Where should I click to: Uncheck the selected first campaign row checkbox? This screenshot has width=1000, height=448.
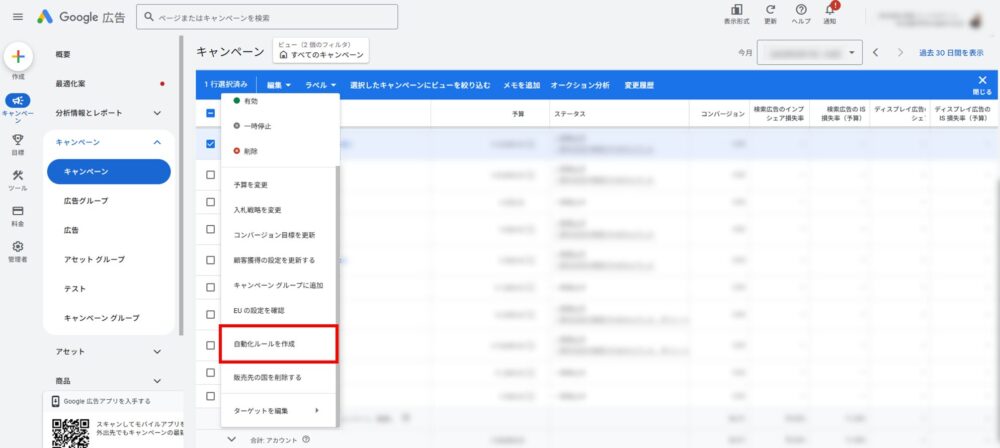[x=210, y=144]
